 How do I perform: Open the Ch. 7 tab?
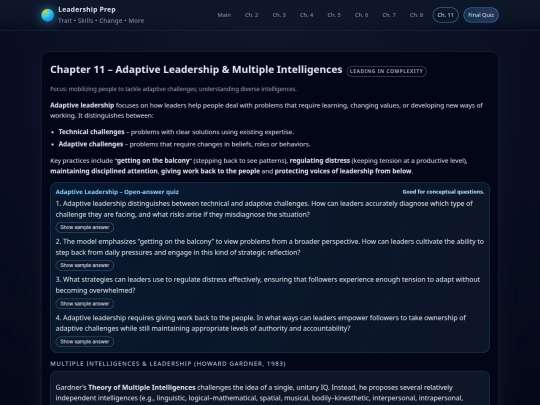(x=389, y=15)
